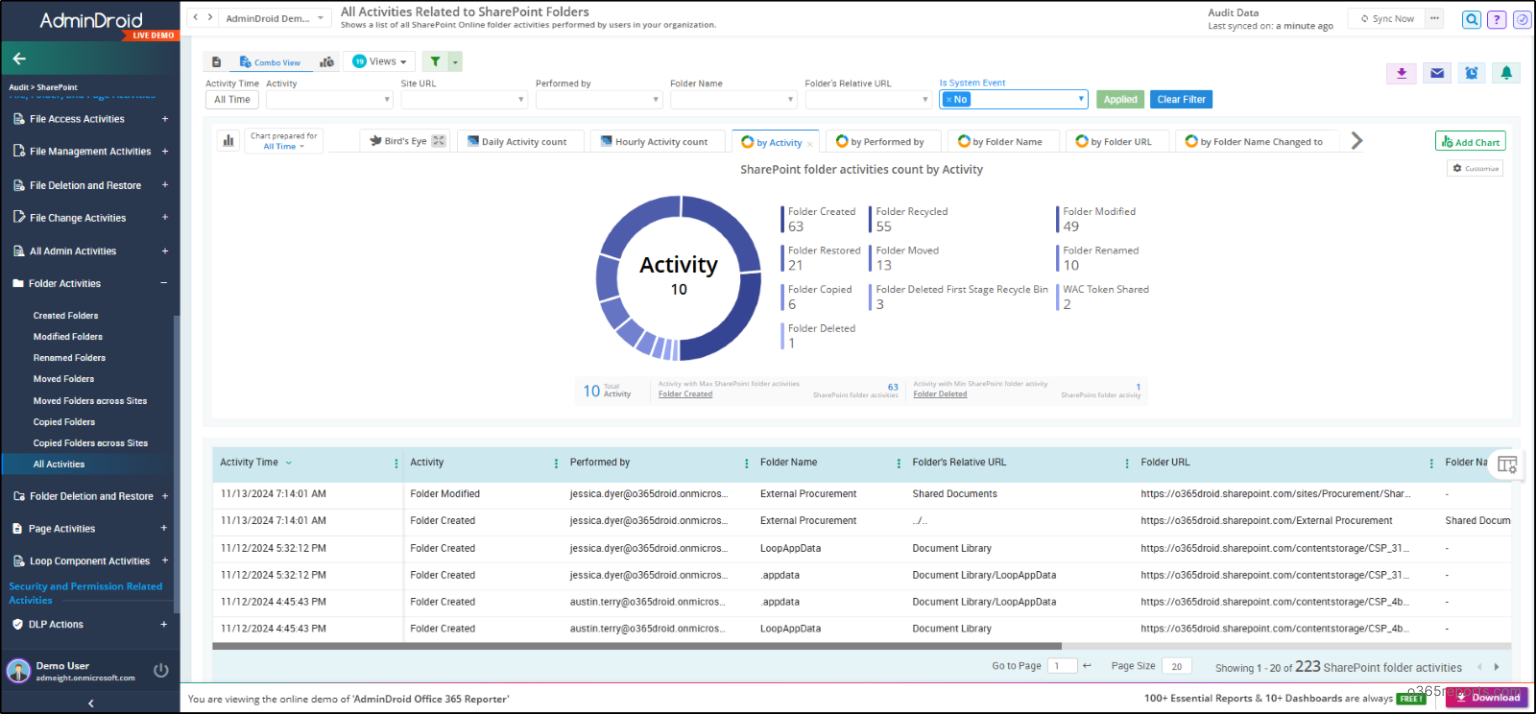
Task: Open the Folder Name filter dropdown
Action: [733, 100]
